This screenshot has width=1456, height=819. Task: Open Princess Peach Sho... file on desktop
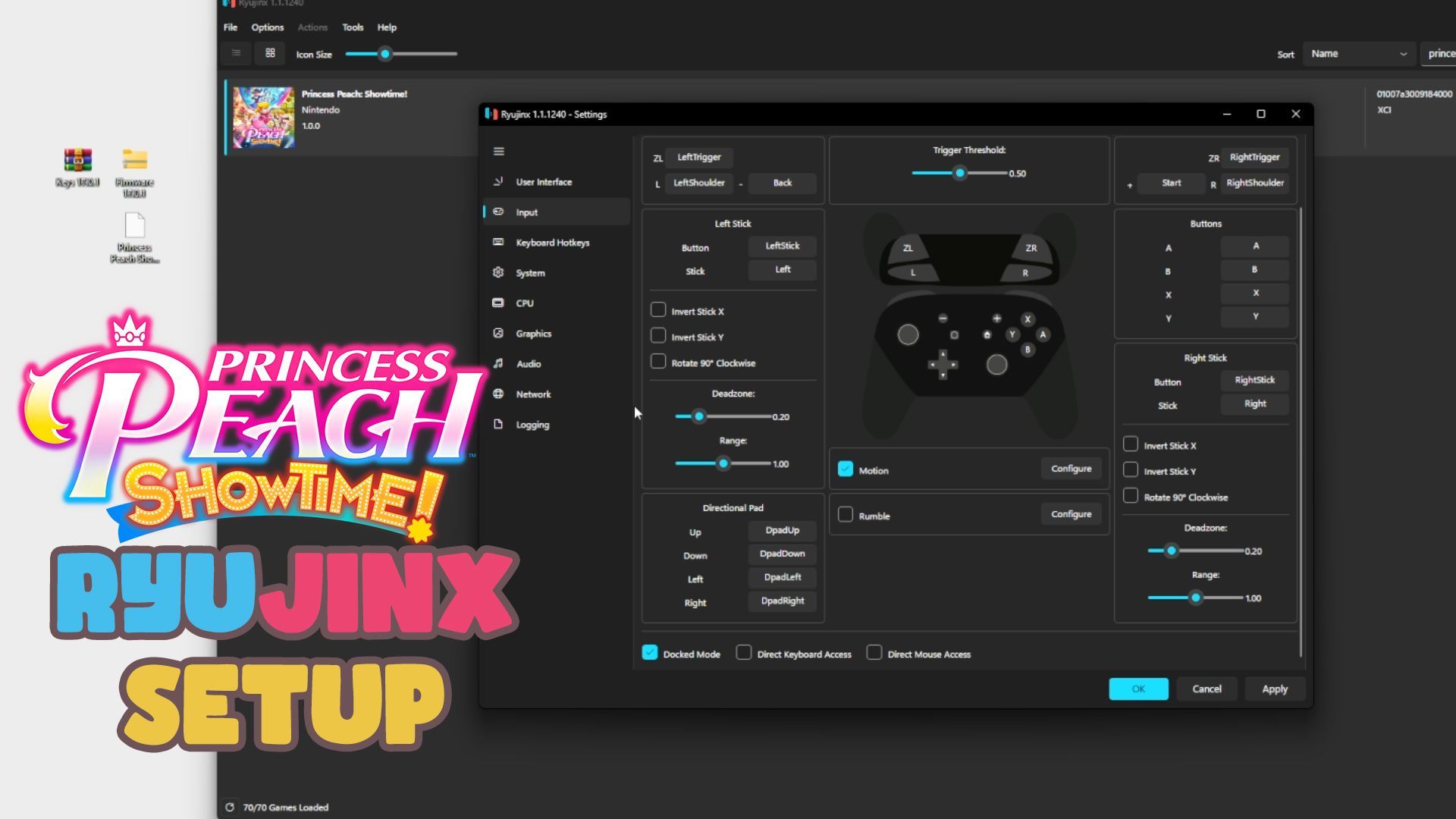pos(135,238)
